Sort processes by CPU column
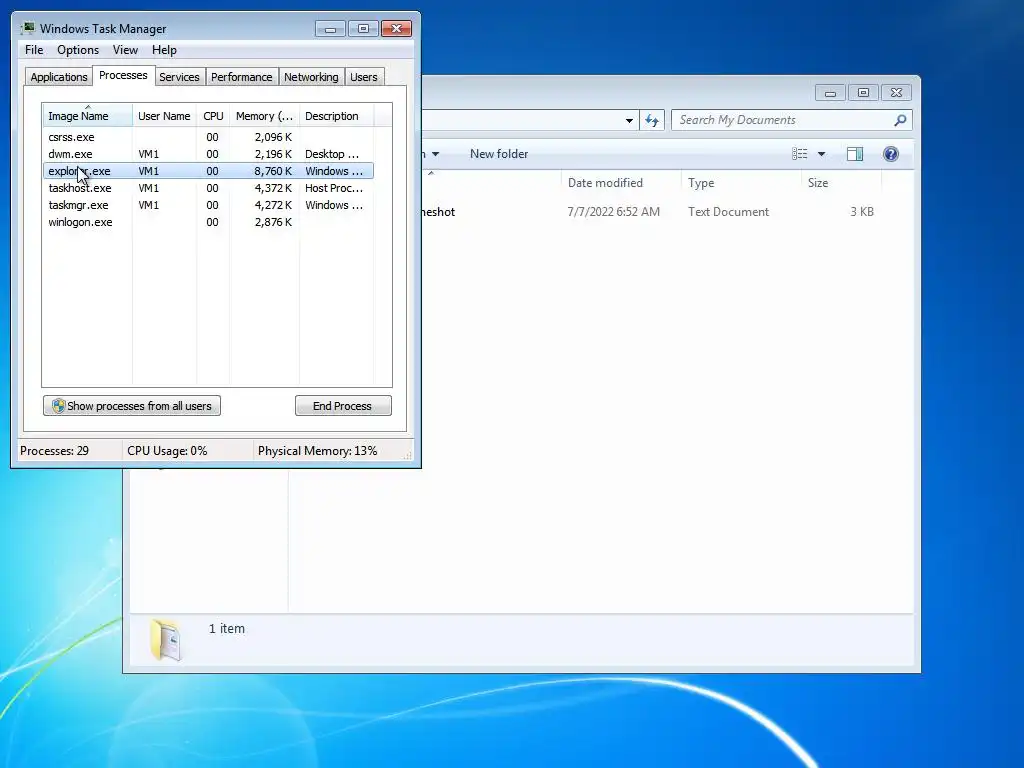This screenshot has width=1024, height=768. [x=213, y=116]
